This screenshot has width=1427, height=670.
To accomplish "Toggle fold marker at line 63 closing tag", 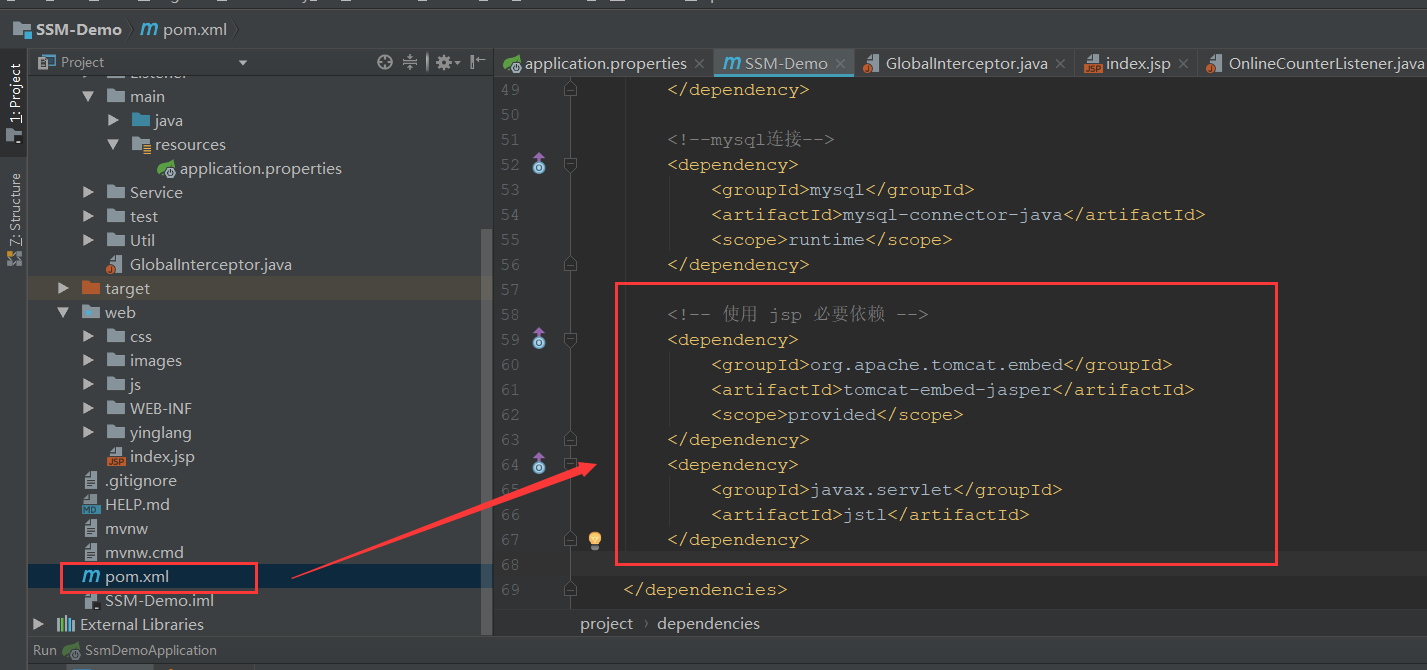I will (570, 439).
